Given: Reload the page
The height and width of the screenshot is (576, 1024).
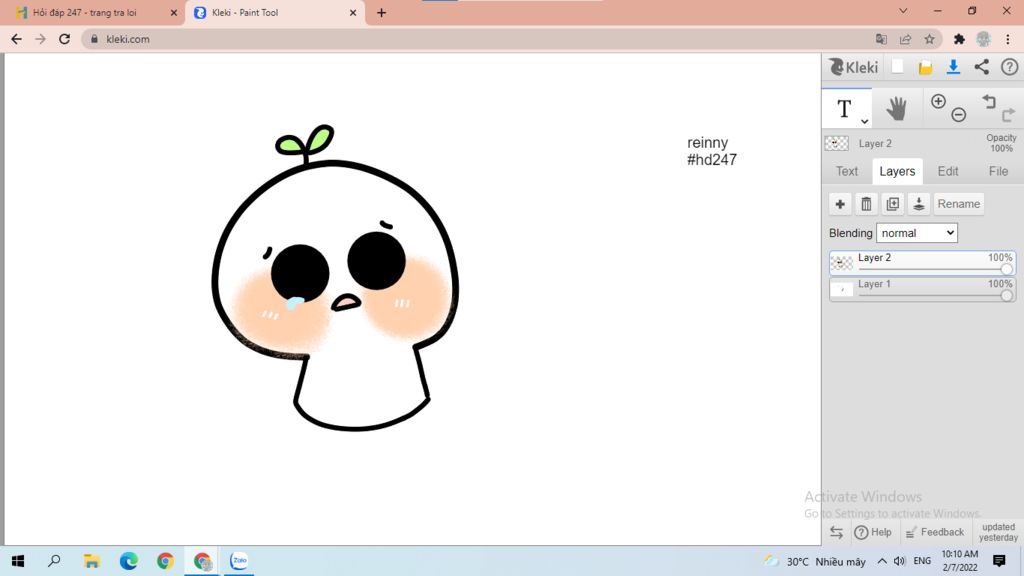Looking at the screenshot, I should click(64, 39).
